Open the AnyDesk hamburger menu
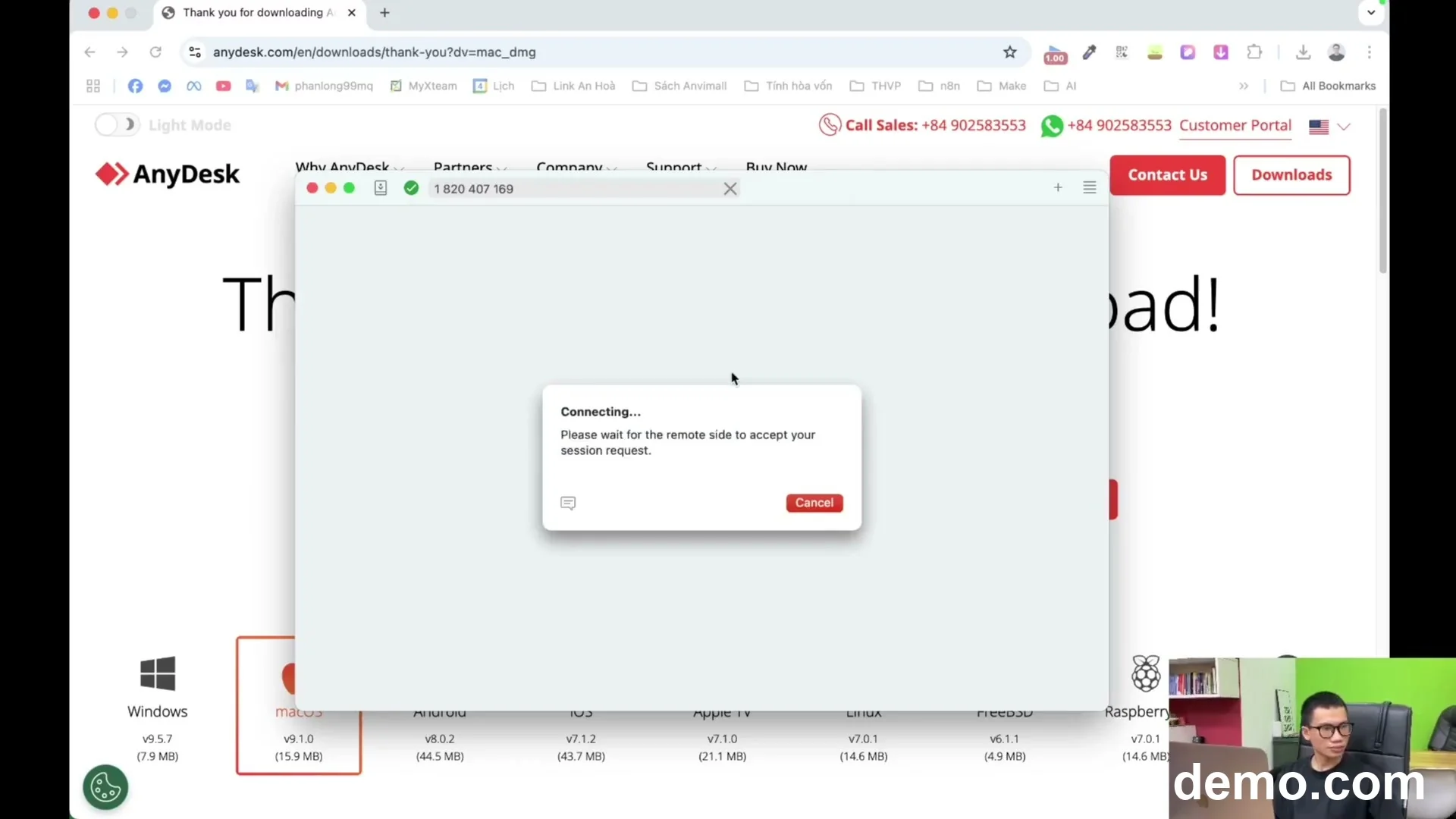1456x819 pixels. pos(1090,187)
